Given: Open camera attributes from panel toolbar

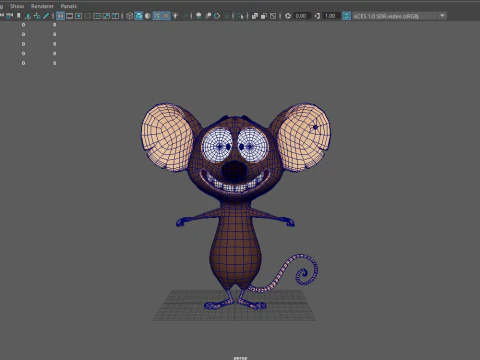Looking at the screenshot, I should (x=10, y=16).
